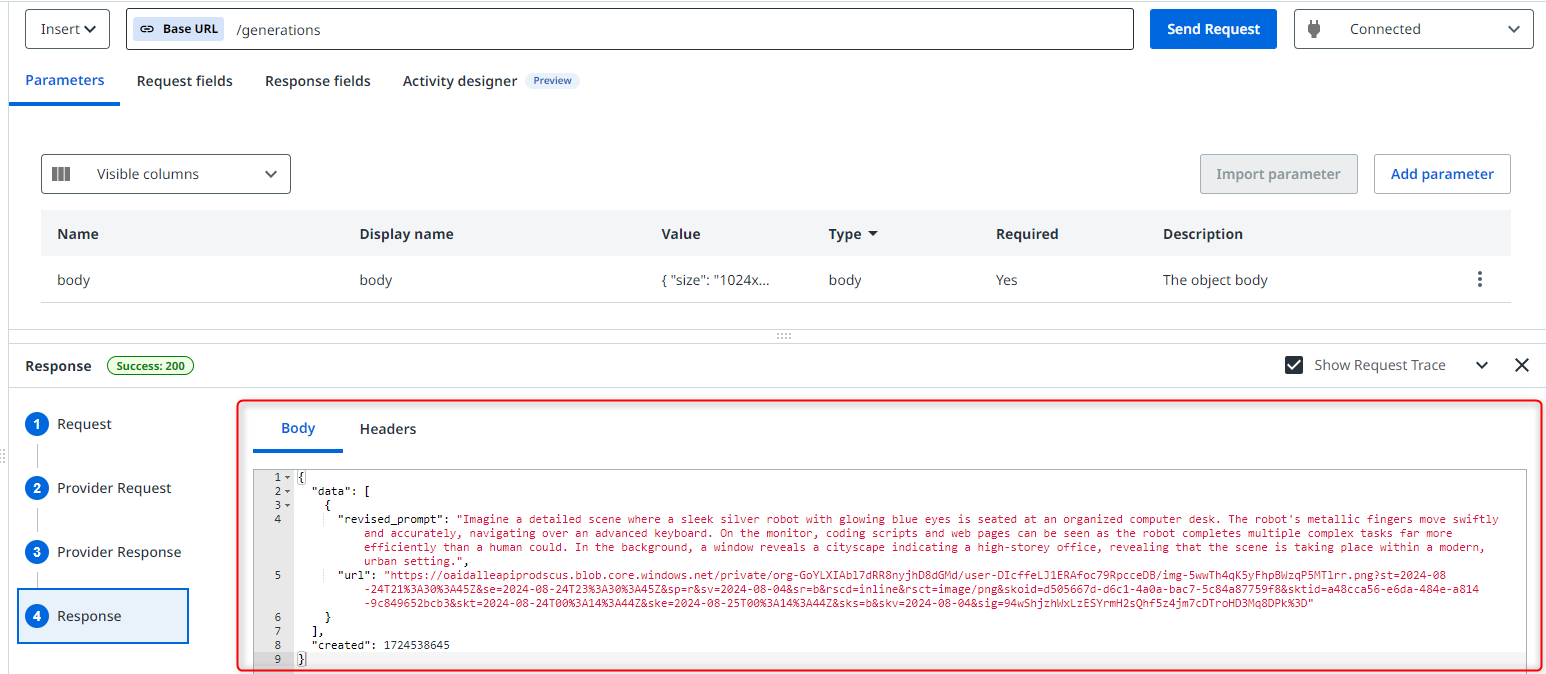The height and width of the screenshot is (674, 1546).
Task: Open the Connected connection dropdown
Action: click(1413, 29)
